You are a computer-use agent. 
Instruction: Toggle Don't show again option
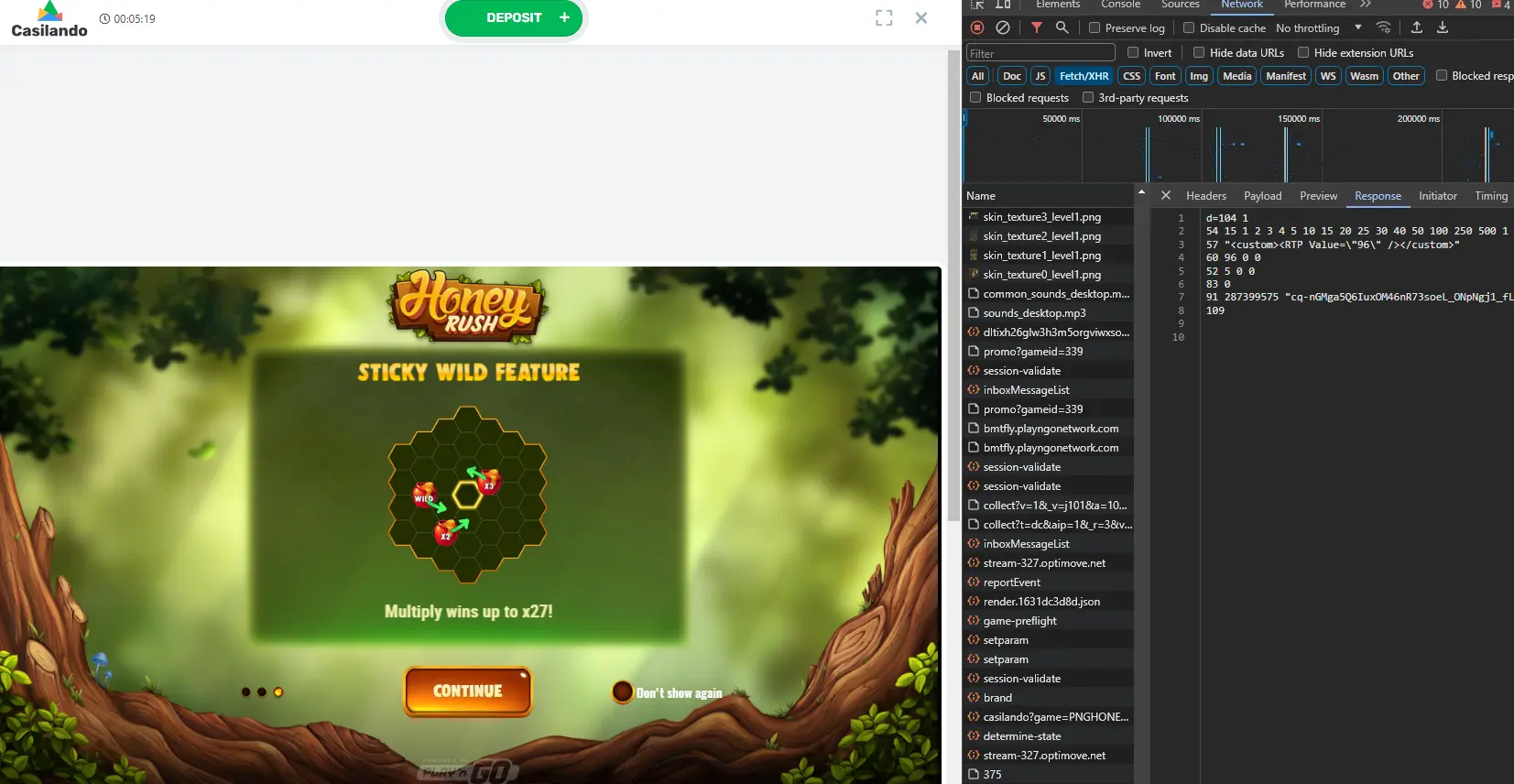(622, 691)
